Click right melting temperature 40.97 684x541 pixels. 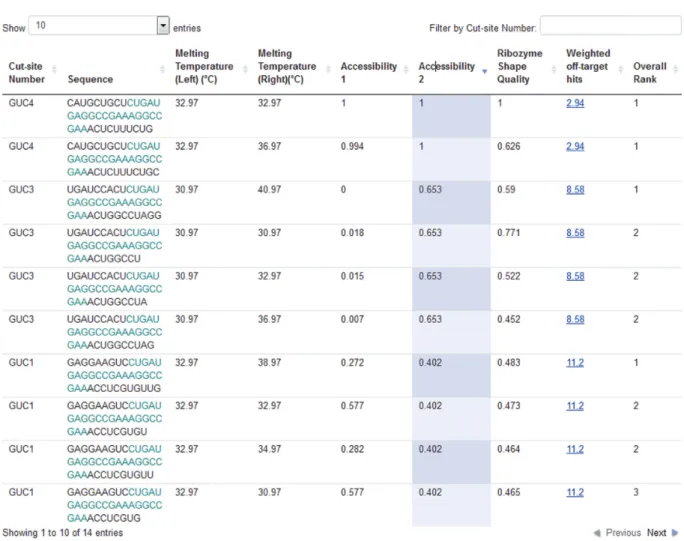tap(269, 190)
